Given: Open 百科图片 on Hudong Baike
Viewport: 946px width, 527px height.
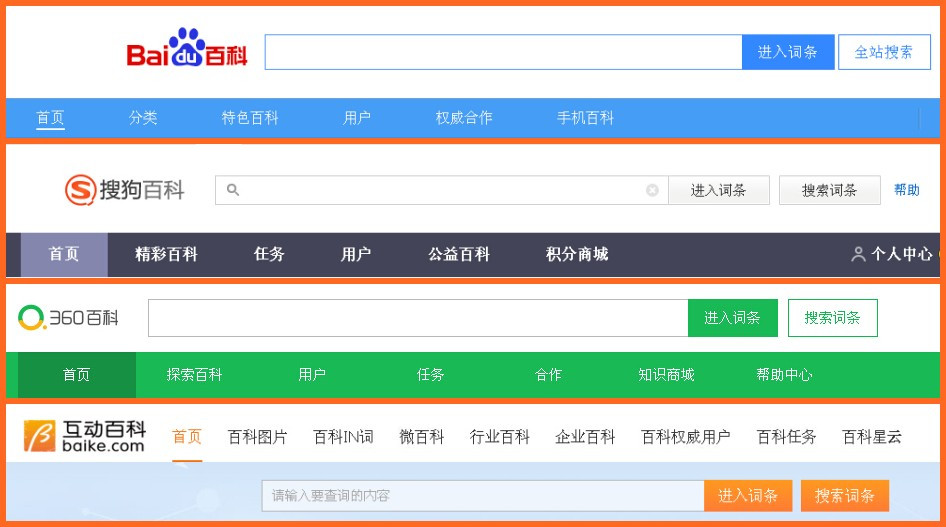Looking at the screenshot, I should pos(258,437).
